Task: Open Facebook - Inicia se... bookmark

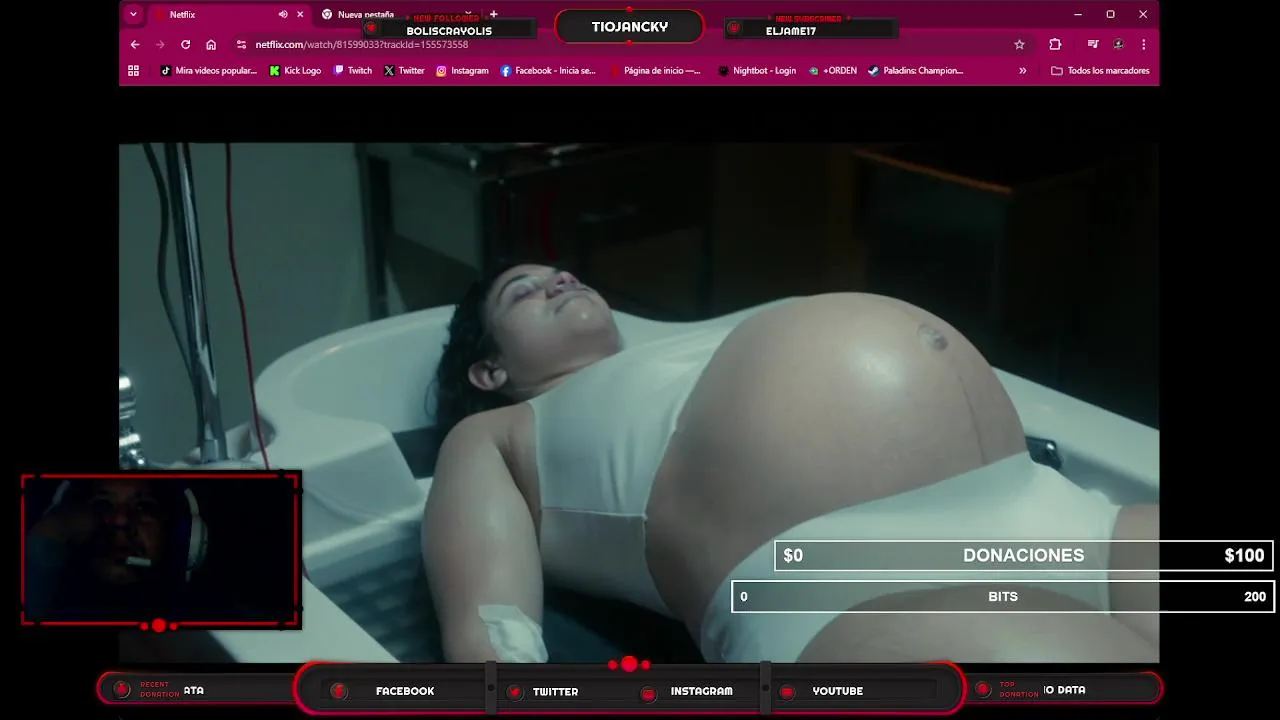Action: coord(548,71)
